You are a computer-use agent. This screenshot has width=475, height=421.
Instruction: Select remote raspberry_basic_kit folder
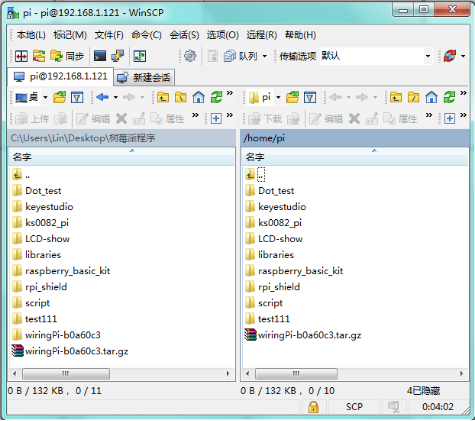point(294,271)
